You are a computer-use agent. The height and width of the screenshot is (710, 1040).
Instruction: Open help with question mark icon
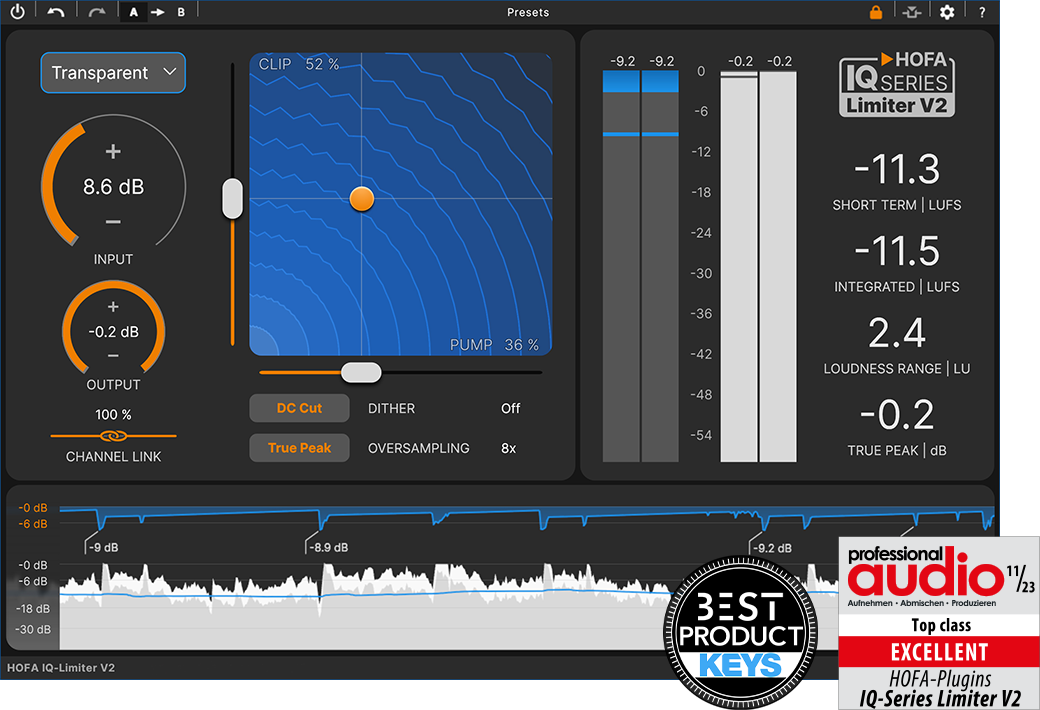[x=982, y=12]
